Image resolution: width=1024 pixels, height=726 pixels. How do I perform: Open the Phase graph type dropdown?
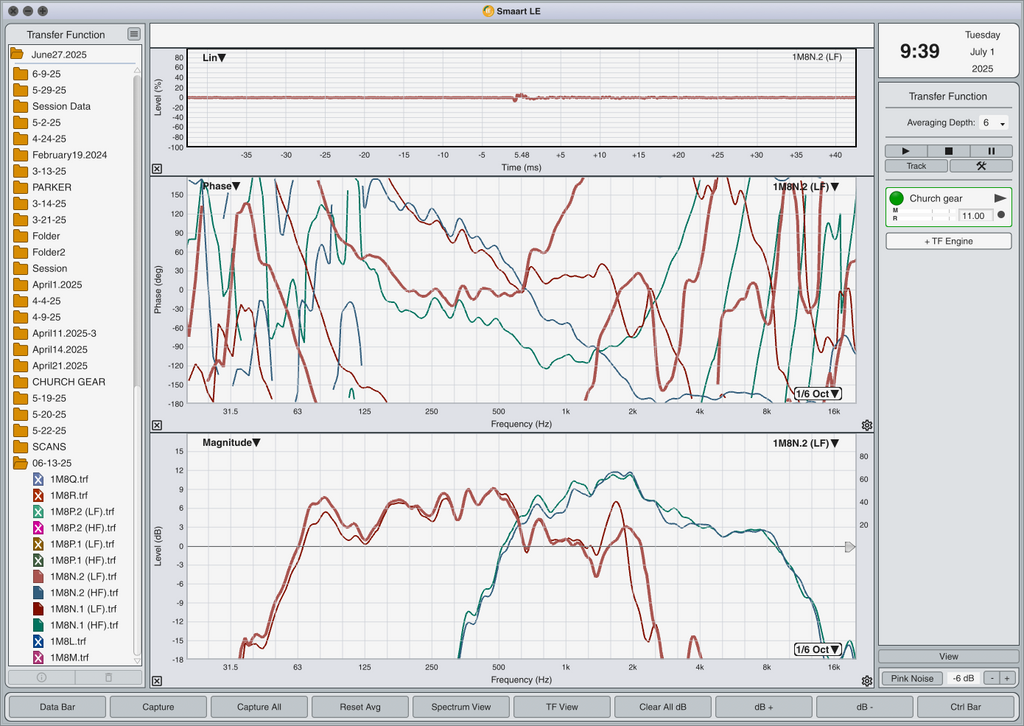(221, 186)
